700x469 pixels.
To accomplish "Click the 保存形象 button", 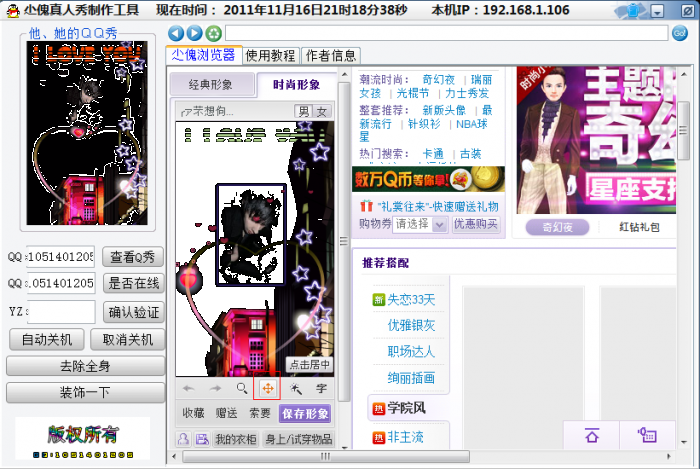I will click(x=305, y=413).
